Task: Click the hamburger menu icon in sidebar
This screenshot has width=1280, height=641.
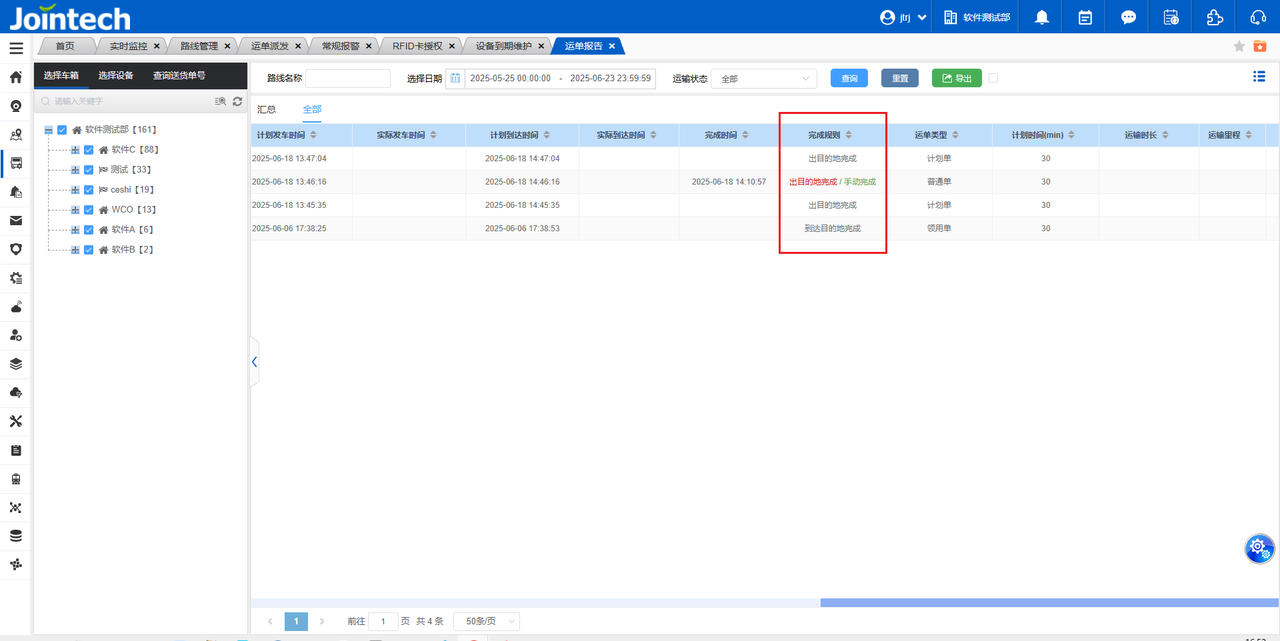Action: tap(16, 48)
